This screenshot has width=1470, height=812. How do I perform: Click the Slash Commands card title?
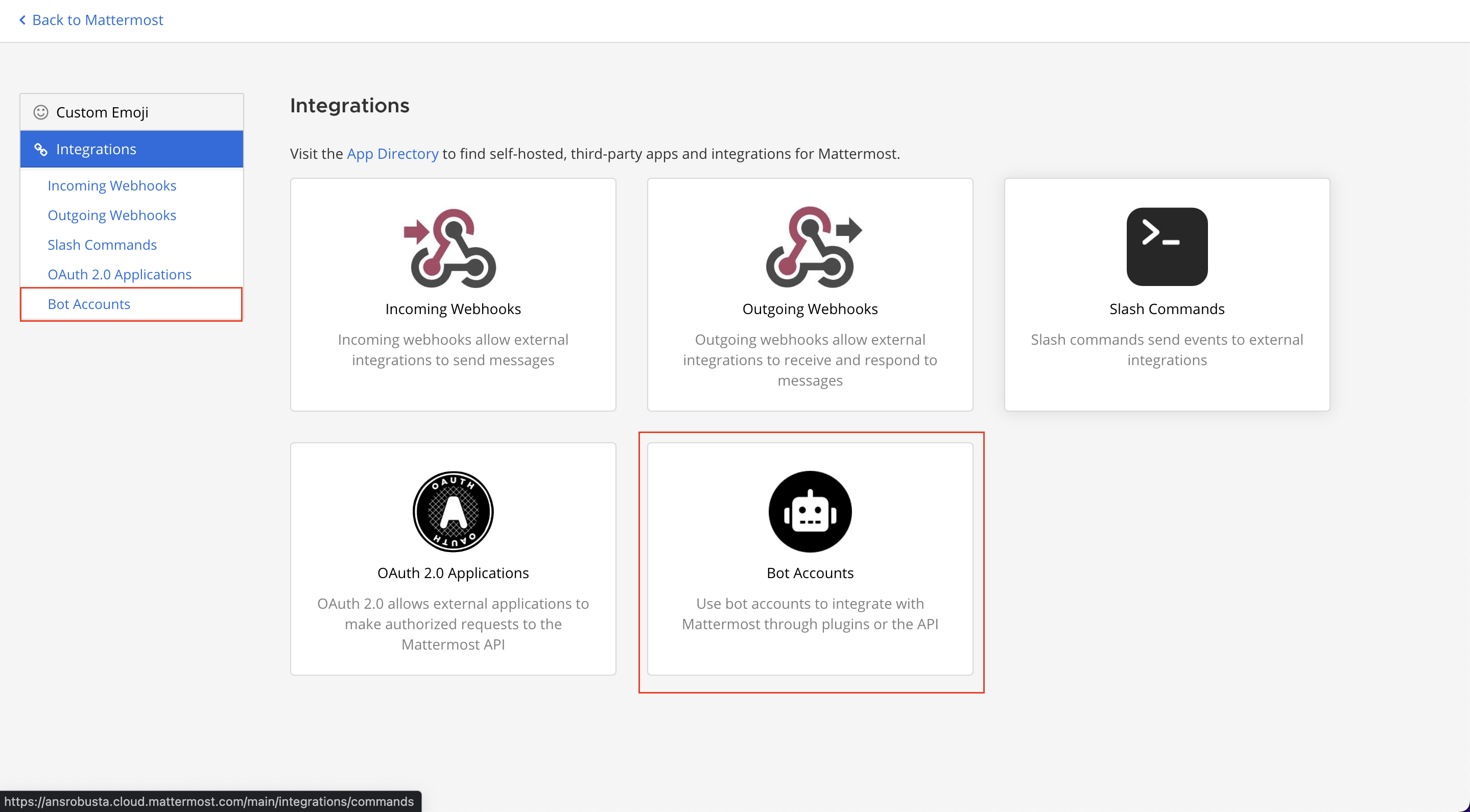pos(1167,308)
